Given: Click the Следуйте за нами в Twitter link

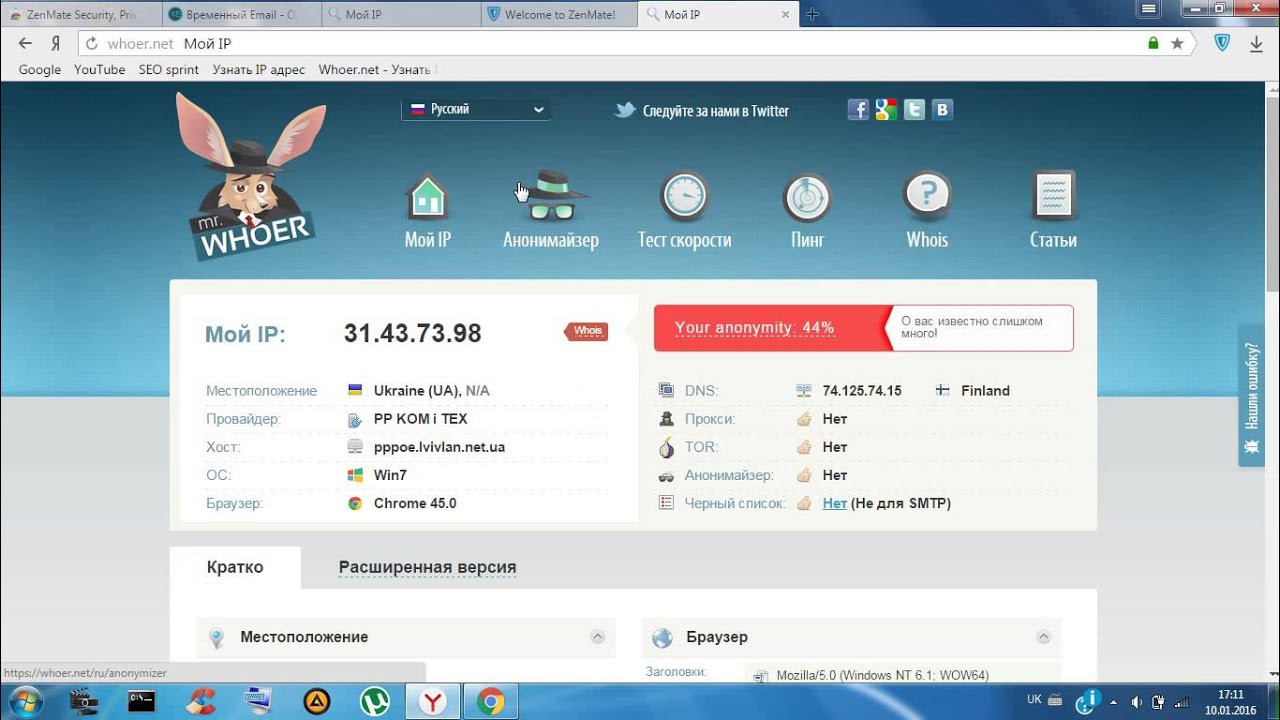Looking at the screenshot, I should click(x=715, y=111).
